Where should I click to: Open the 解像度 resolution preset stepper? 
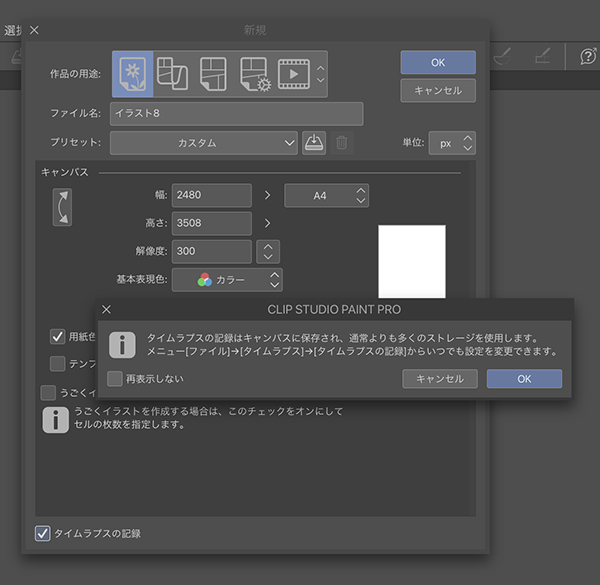(268, 251)
